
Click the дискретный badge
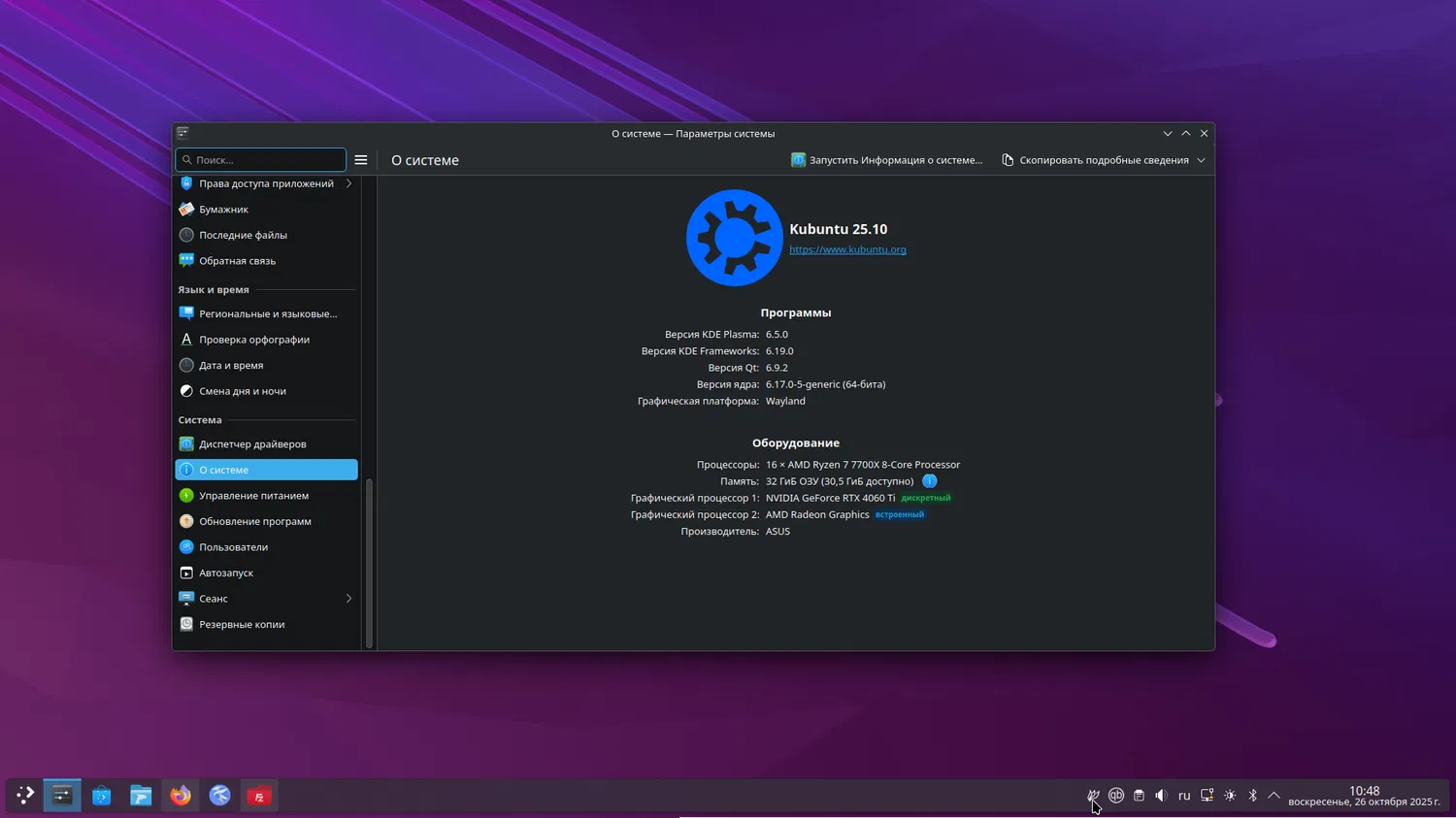tap(926, 498)
